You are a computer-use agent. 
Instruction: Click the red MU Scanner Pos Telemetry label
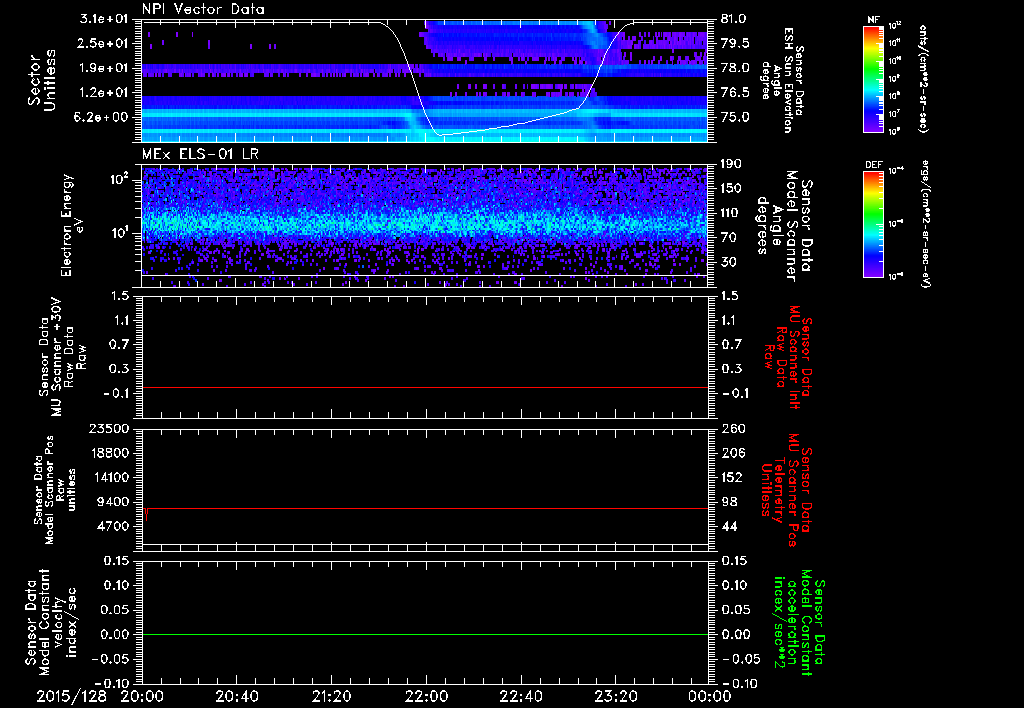(786, 490)
